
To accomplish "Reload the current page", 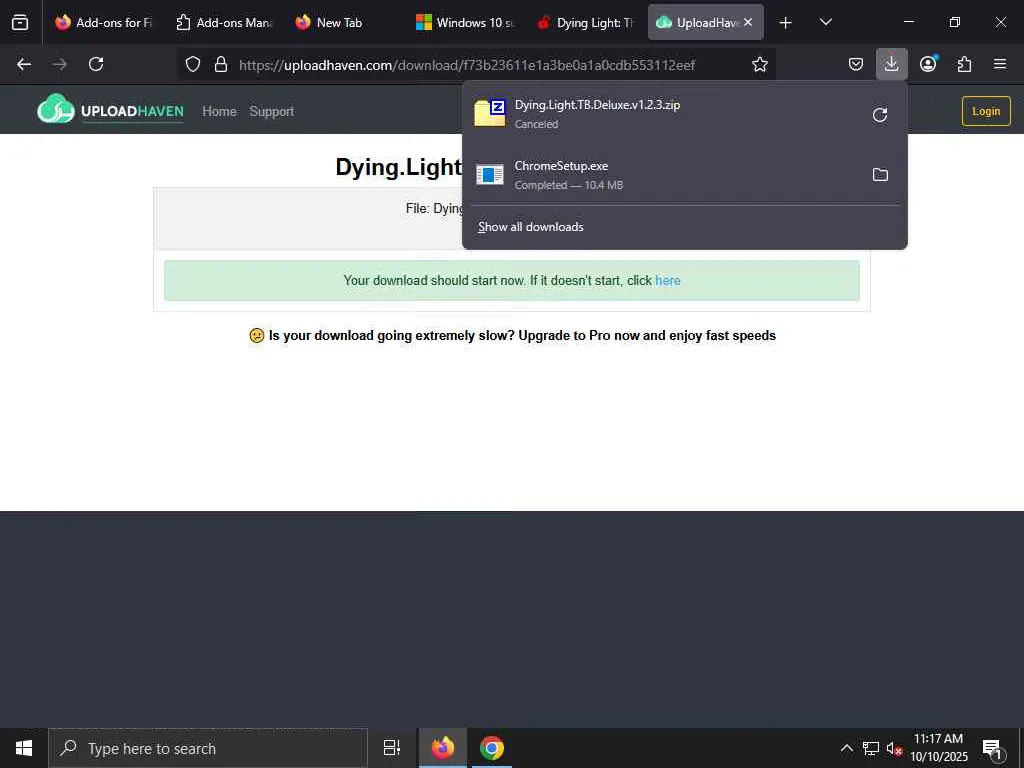I will pos(96,64).
